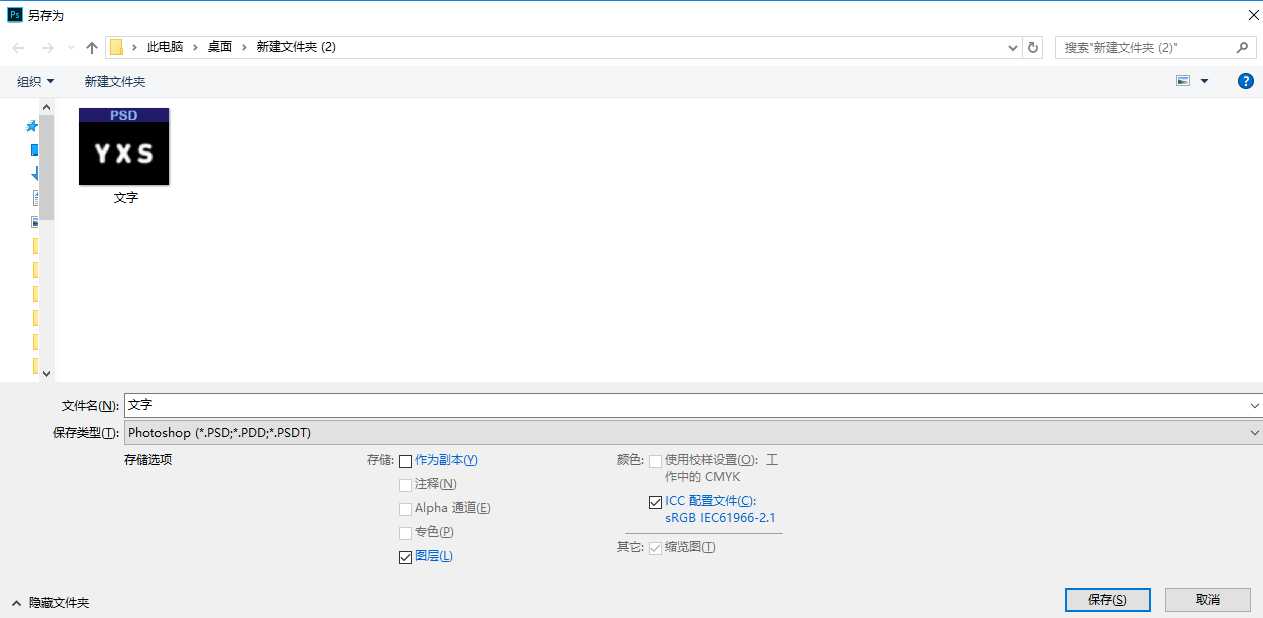Viewport: 1263px width, 618px height.
Task: Click the Up one level arrow icon
Action: [x=92, y=48]
